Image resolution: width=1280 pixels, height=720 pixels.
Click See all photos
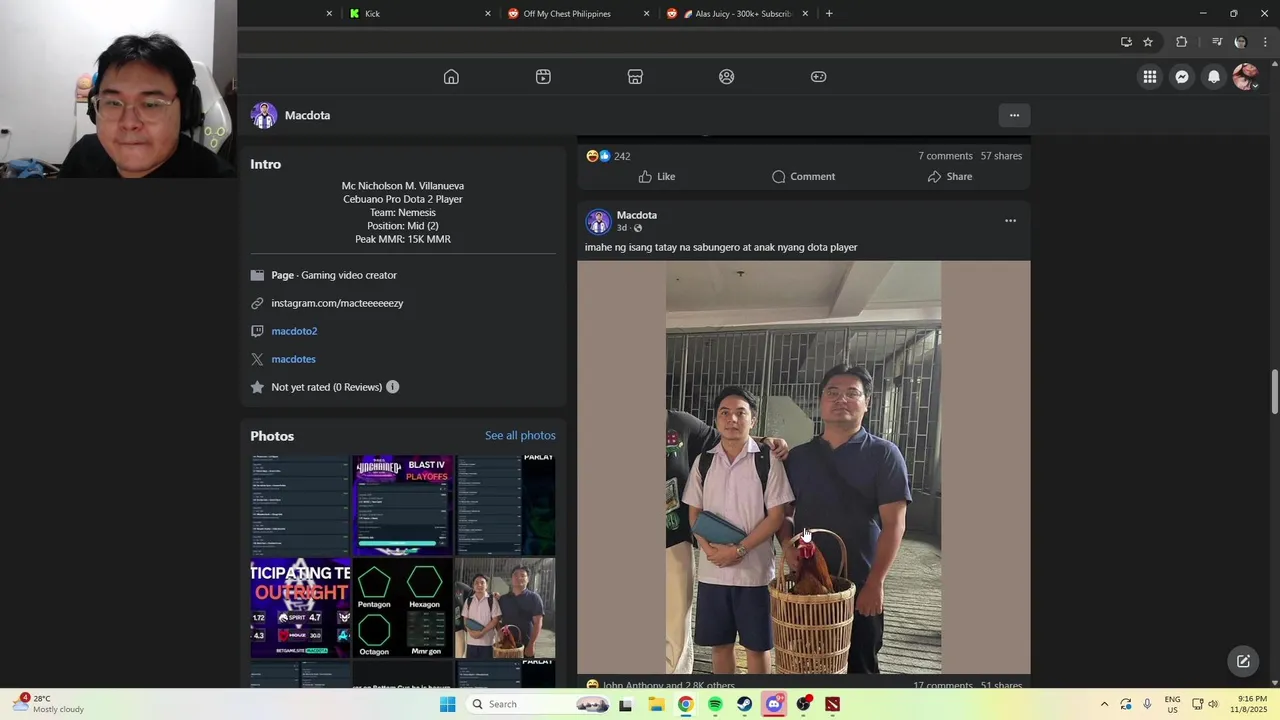coord(520,436)
